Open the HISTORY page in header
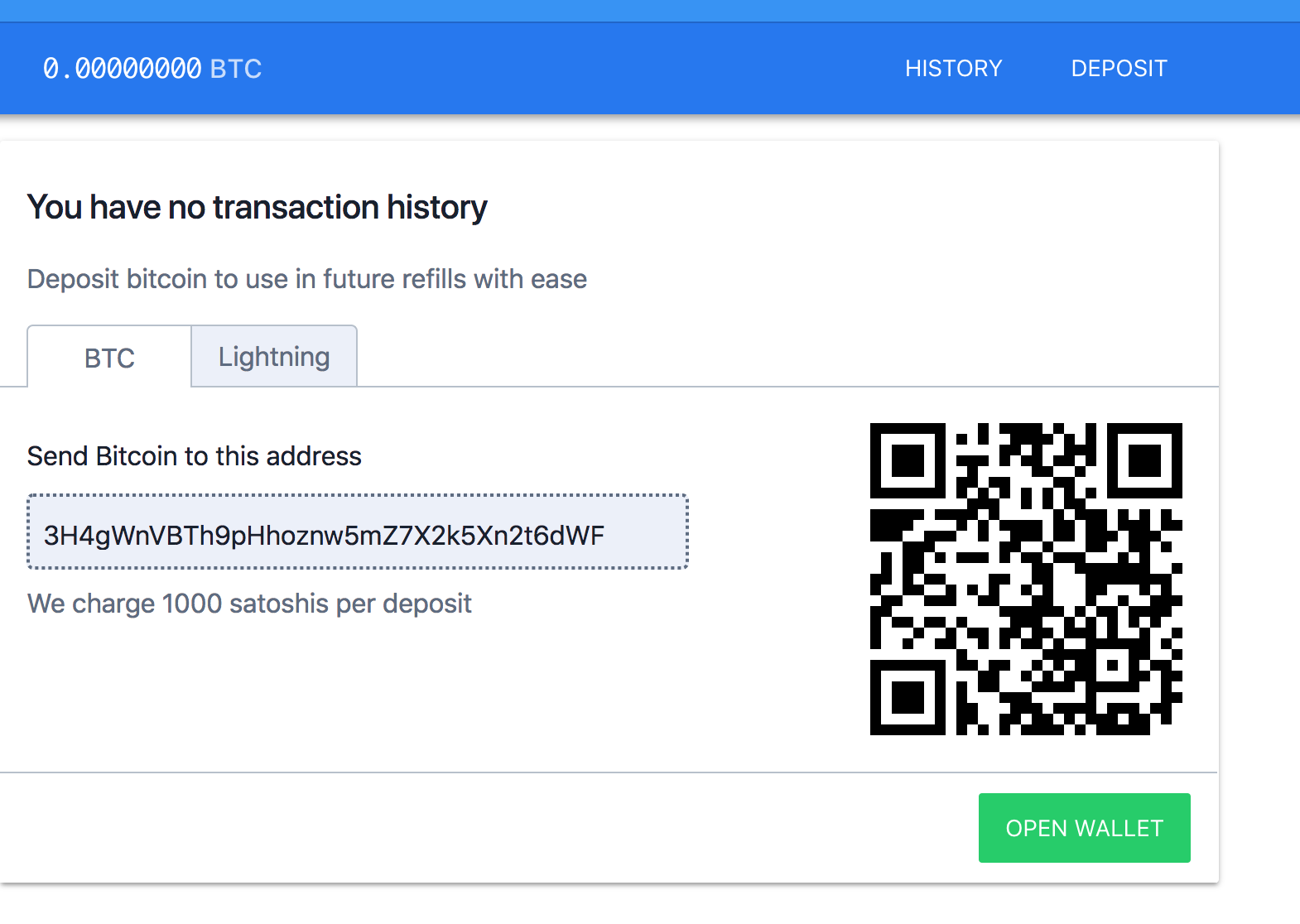This screenshot has width=1300, height=924. click(953, 68)
